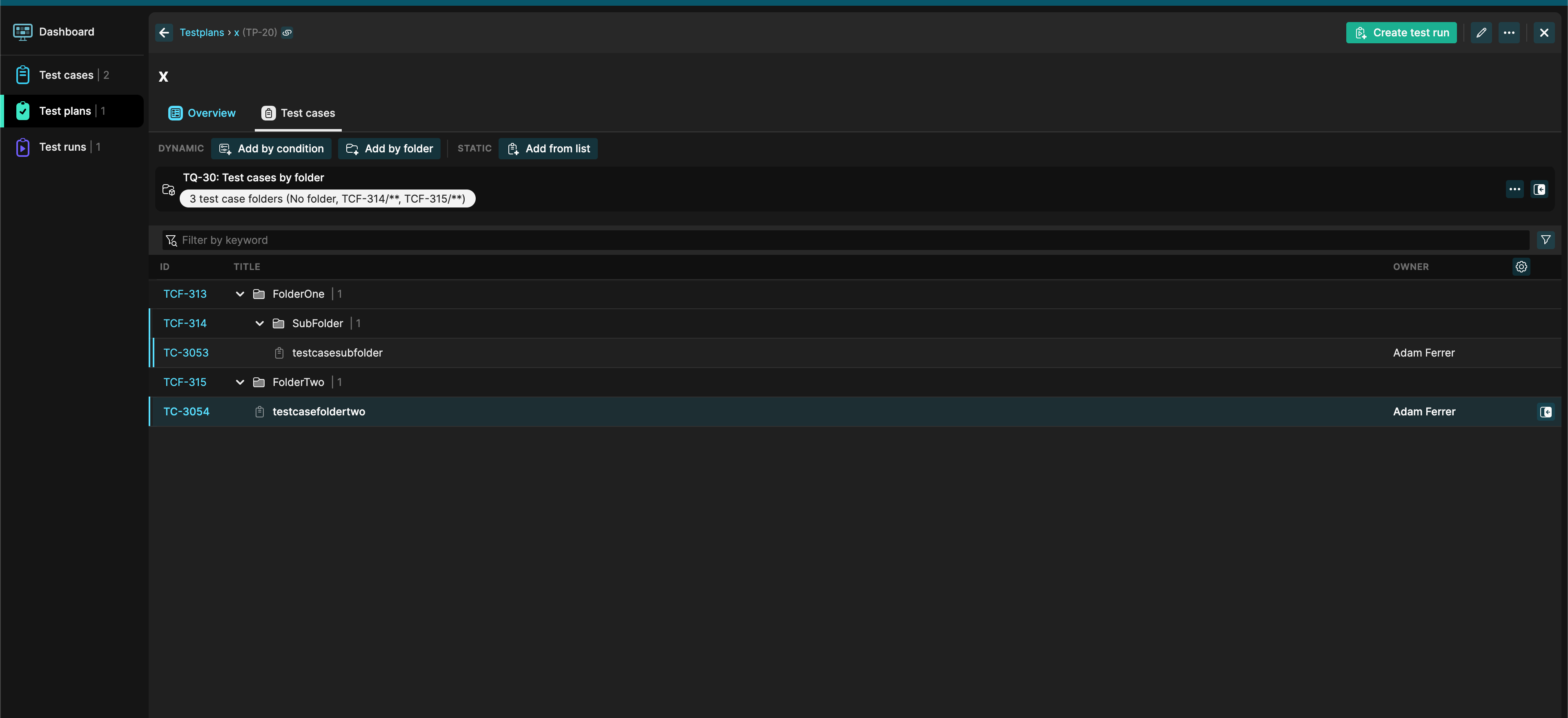Viewport: 1568px width, 718px height.
Task: Sort by the ID column header
Action: tap(164, 267)
